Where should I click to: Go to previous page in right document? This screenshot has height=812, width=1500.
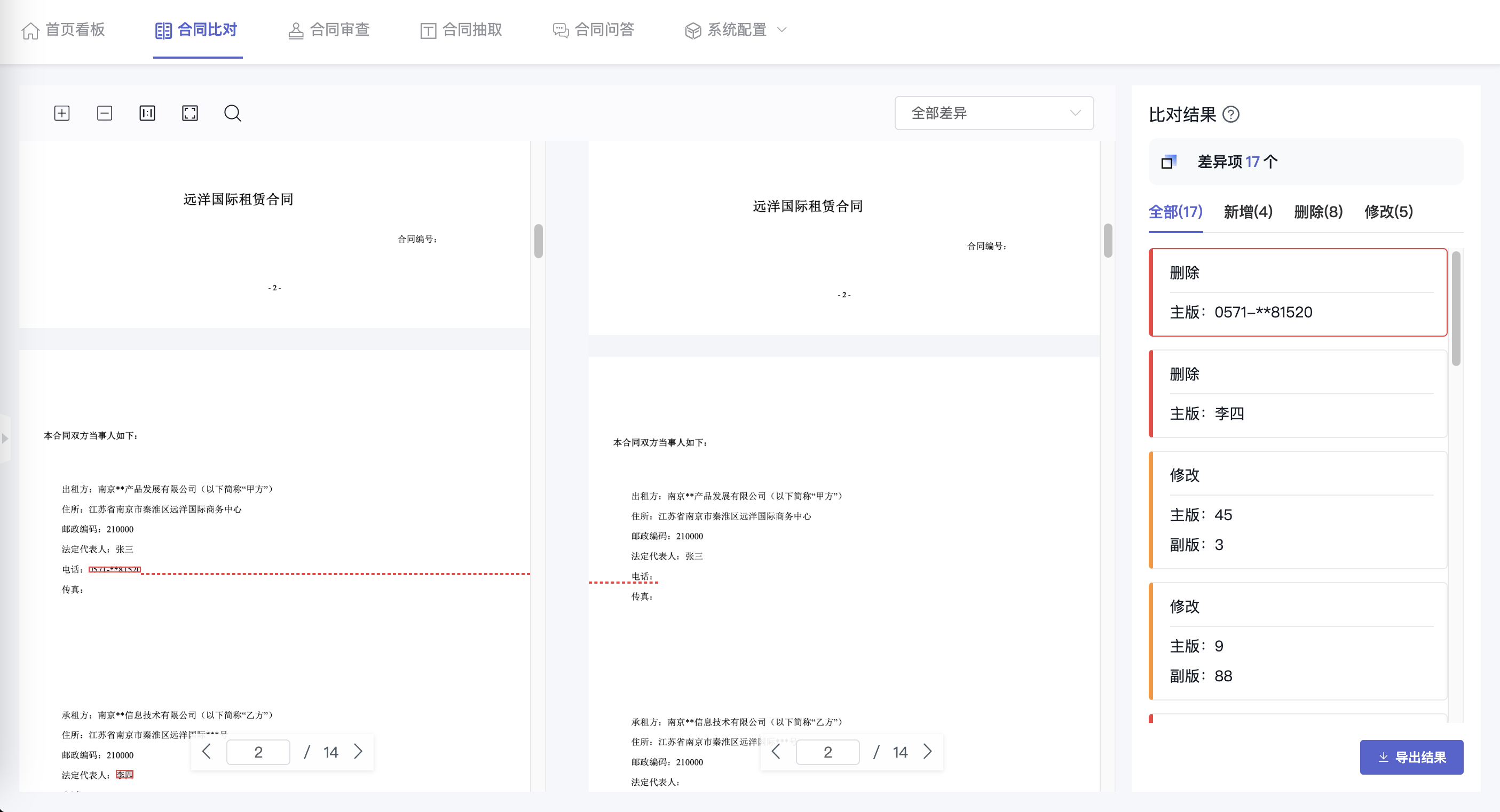pos(776,752)
